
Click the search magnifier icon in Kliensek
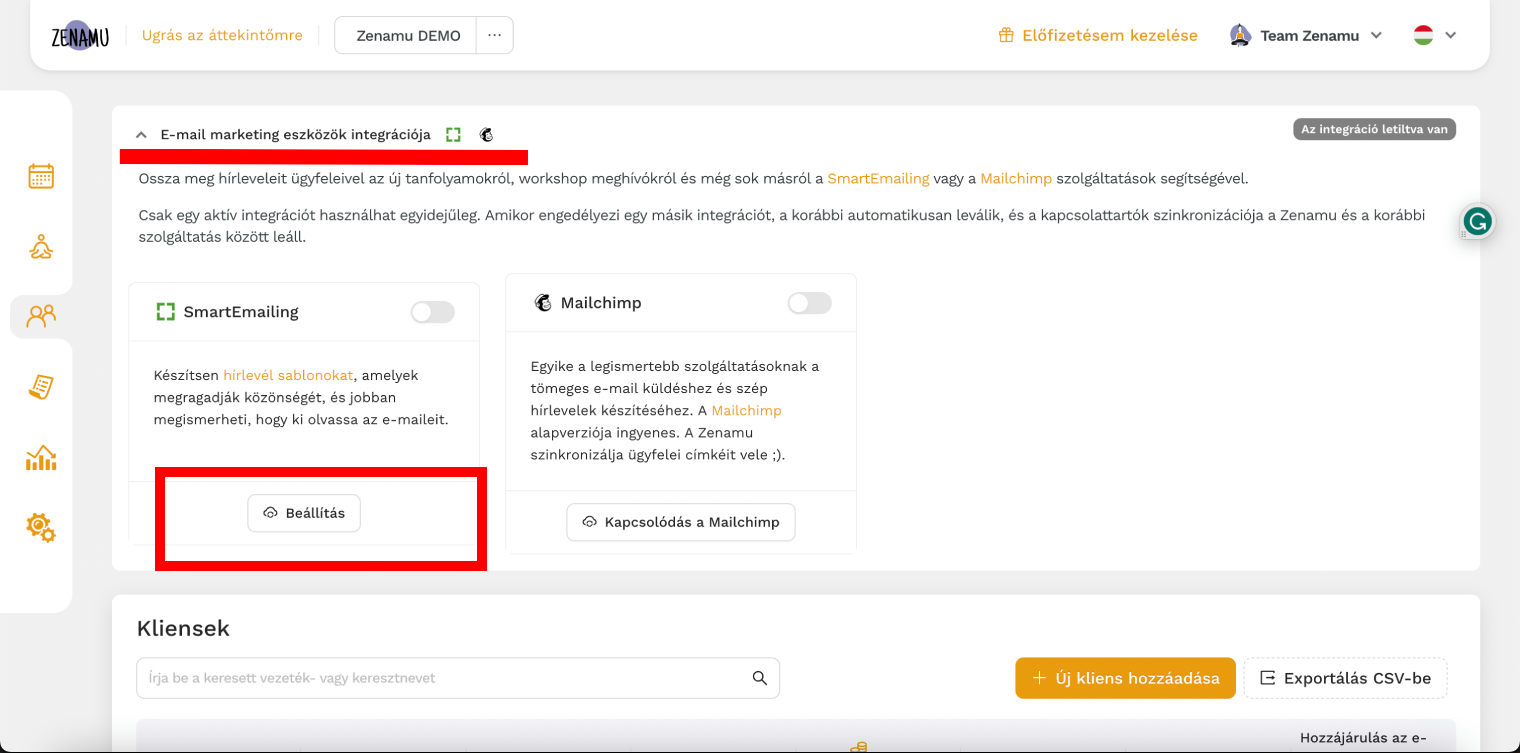pyautogui.click(x=760, y=678)
